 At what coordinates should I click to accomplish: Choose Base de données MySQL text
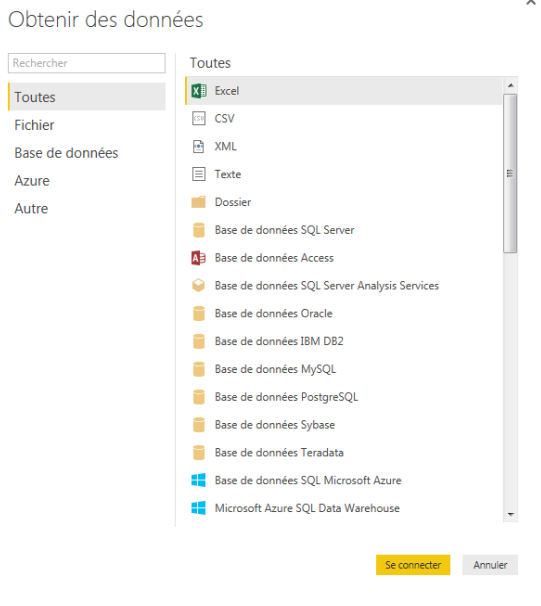coord(276,369)
